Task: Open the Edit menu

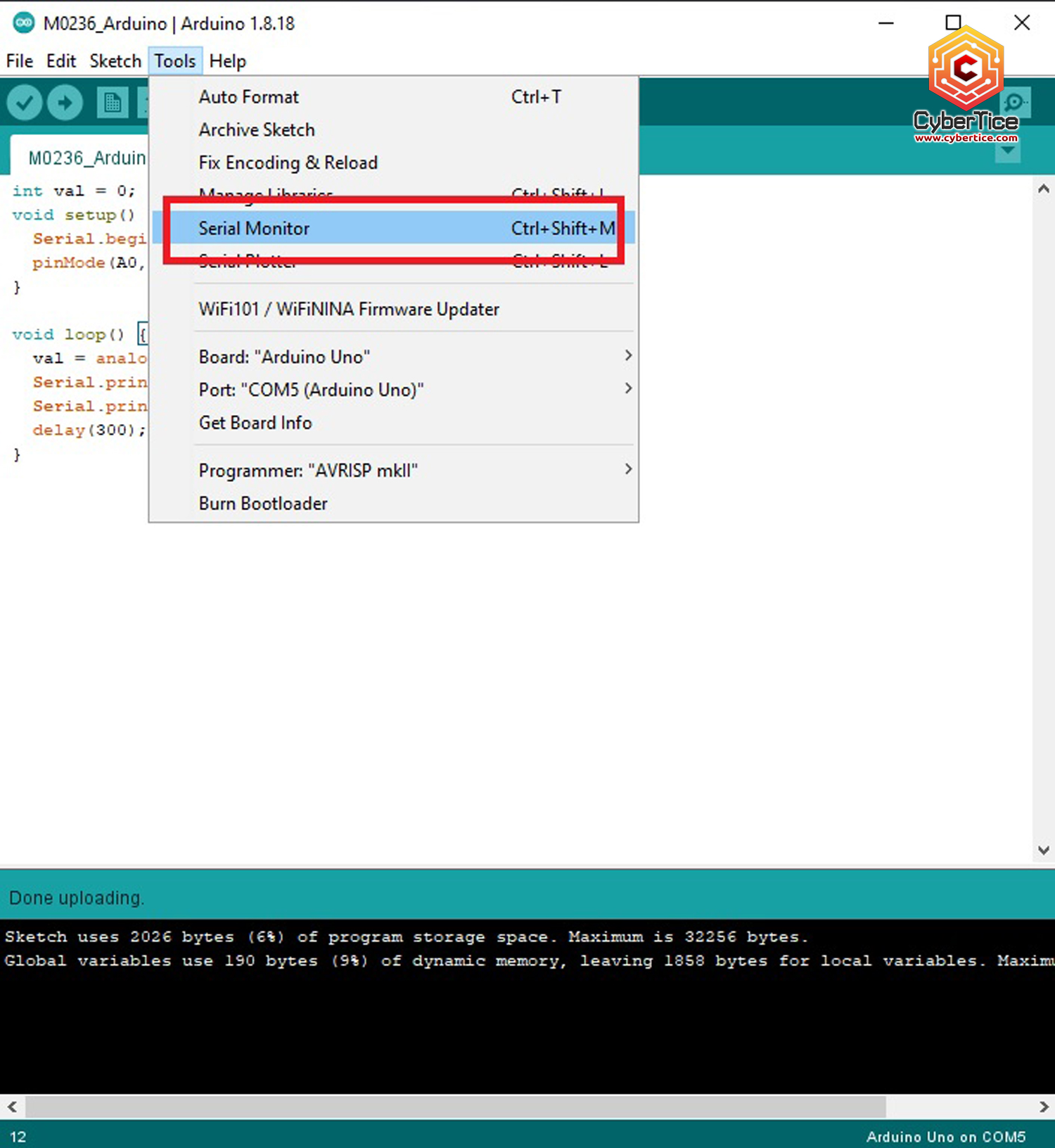Action: coord(61,61)
